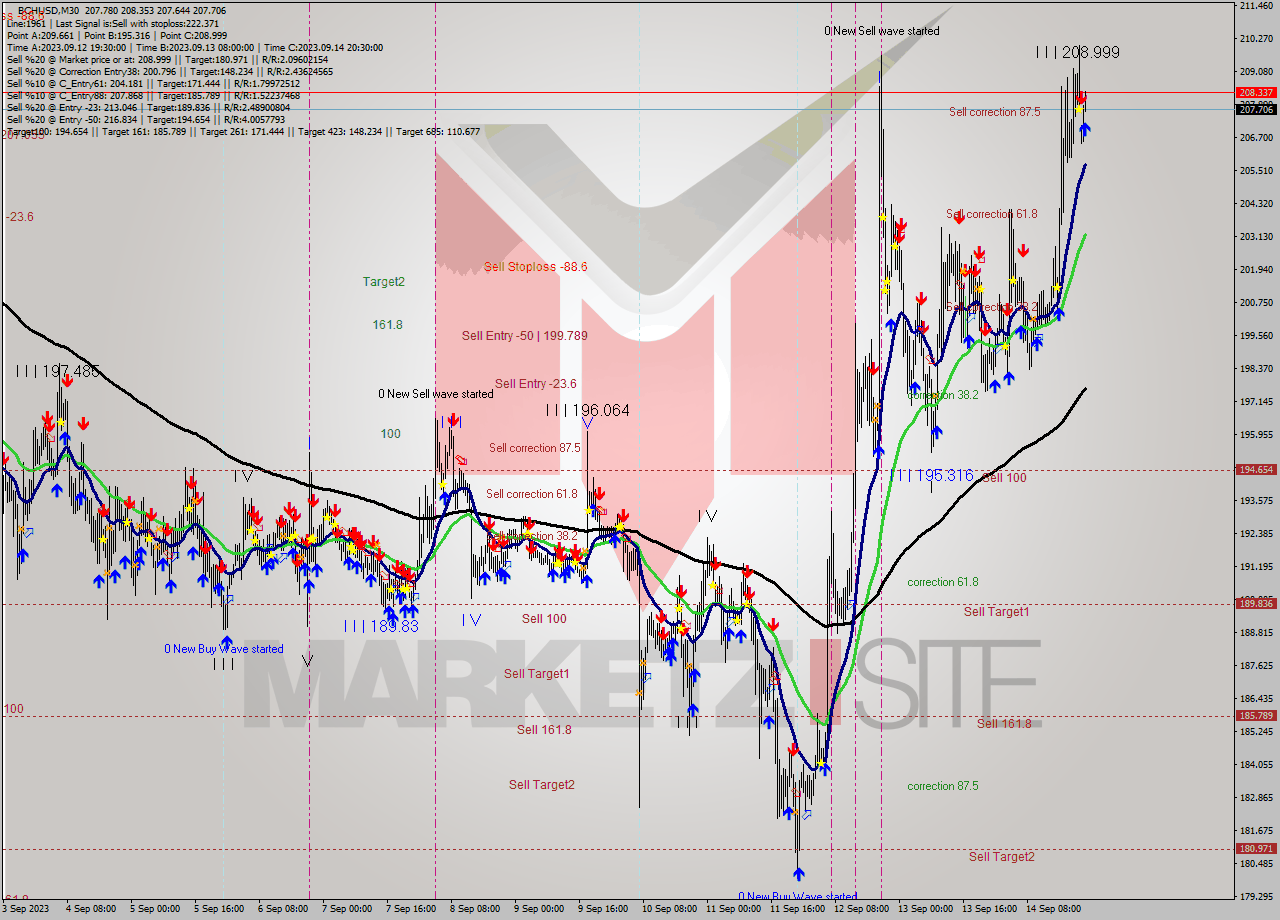1280x920 pixels.
Task: Click the 198.370 price axis label
Action: [x=1257, y=368]
